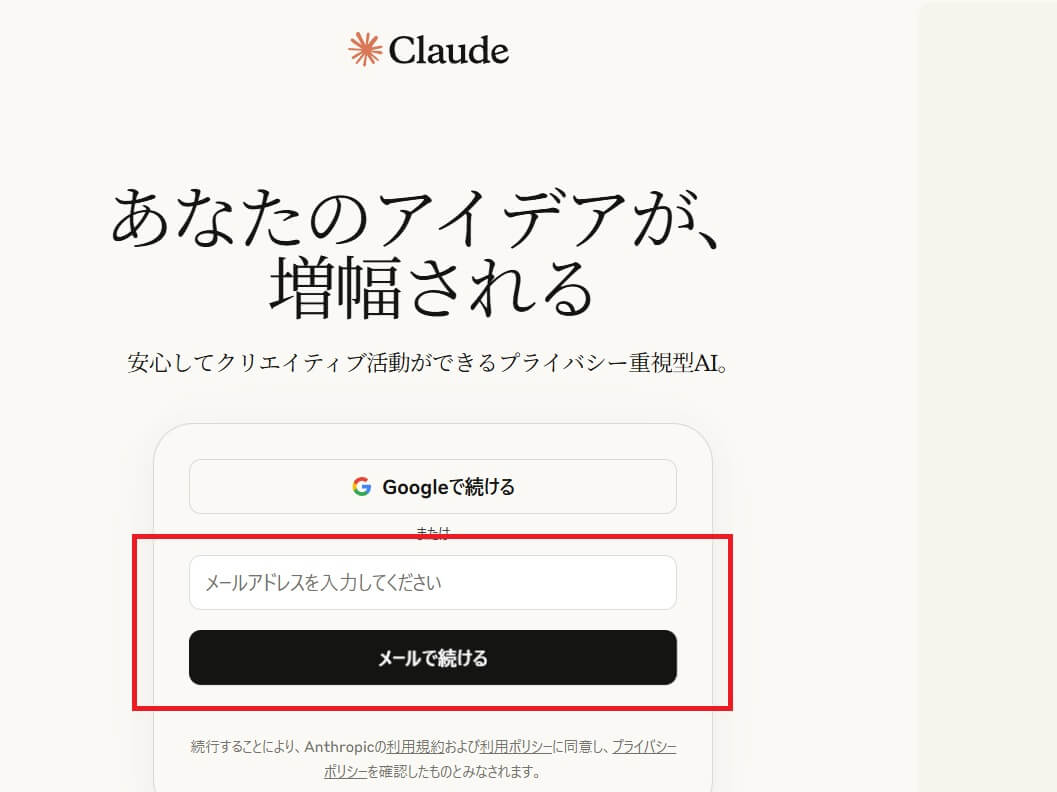Screen dimensions: 1057x792
Task: Click the を確認したものとみなされます closing text
Action: tap(454, 771)
